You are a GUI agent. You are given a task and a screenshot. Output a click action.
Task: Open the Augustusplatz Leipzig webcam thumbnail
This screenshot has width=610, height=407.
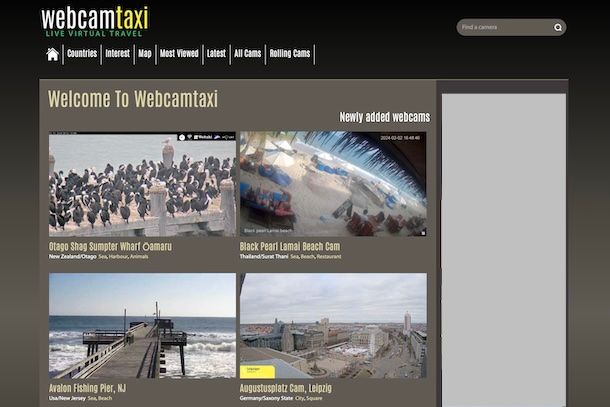coord(333,325)
